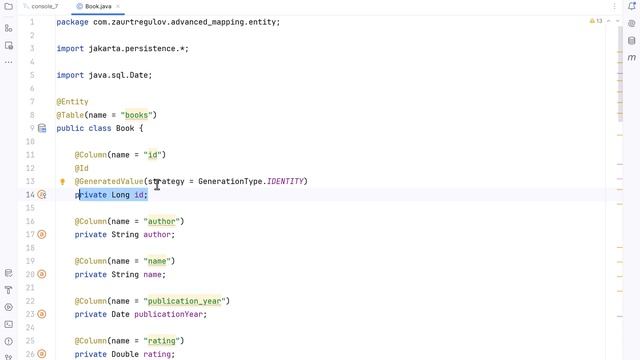Close the Book.java tab
The image size is (640, 360).
118,6
